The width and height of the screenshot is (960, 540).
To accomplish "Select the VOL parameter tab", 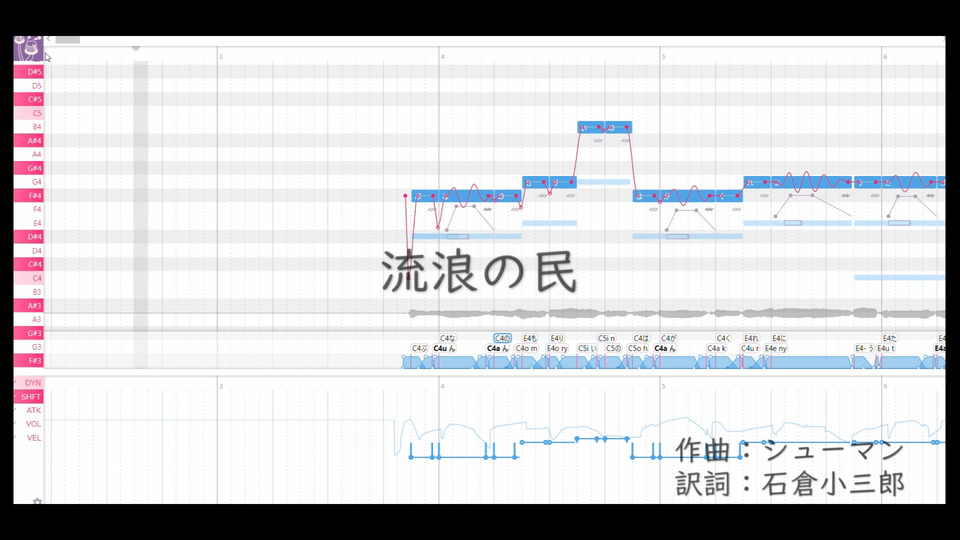I will click(29, 424).
